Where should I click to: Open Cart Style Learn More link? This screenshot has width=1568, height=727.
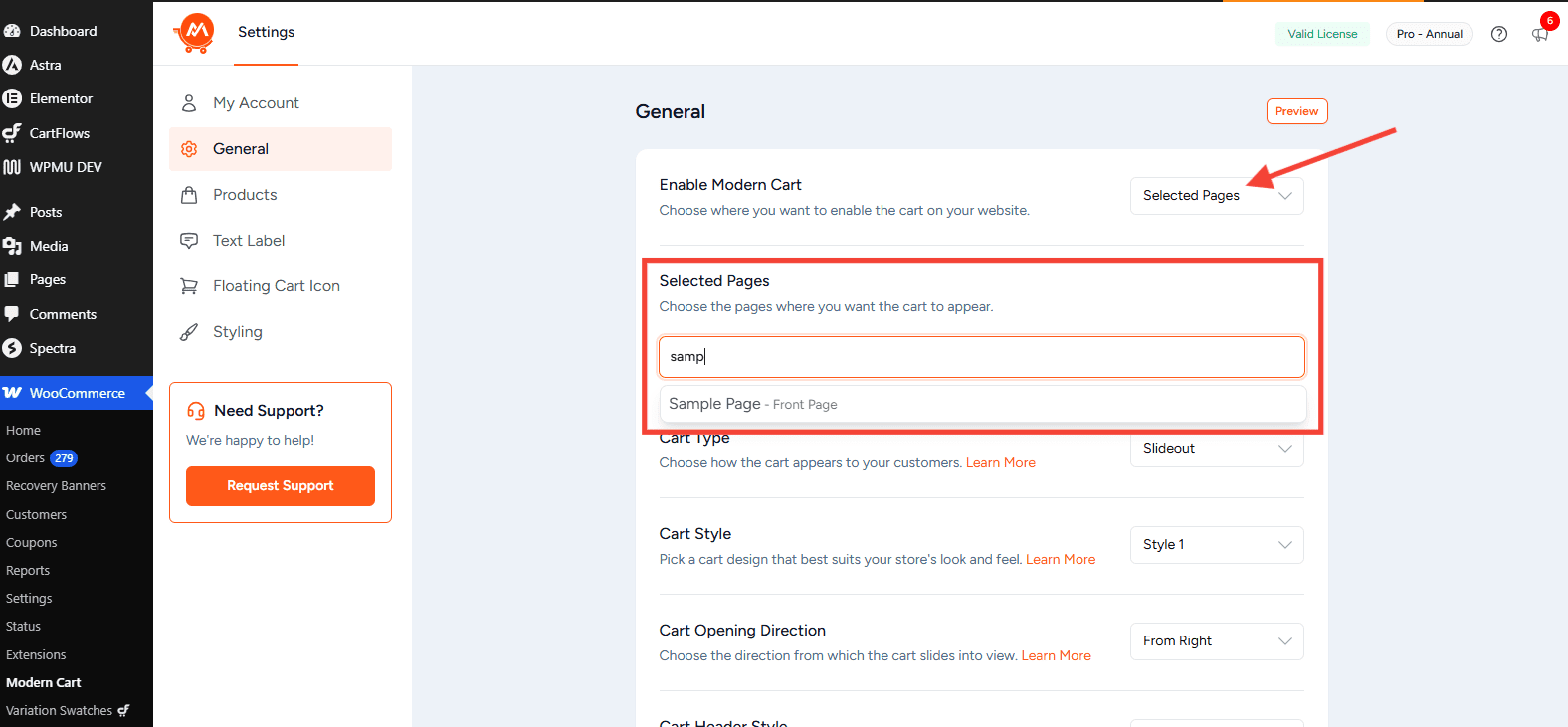1061,560
